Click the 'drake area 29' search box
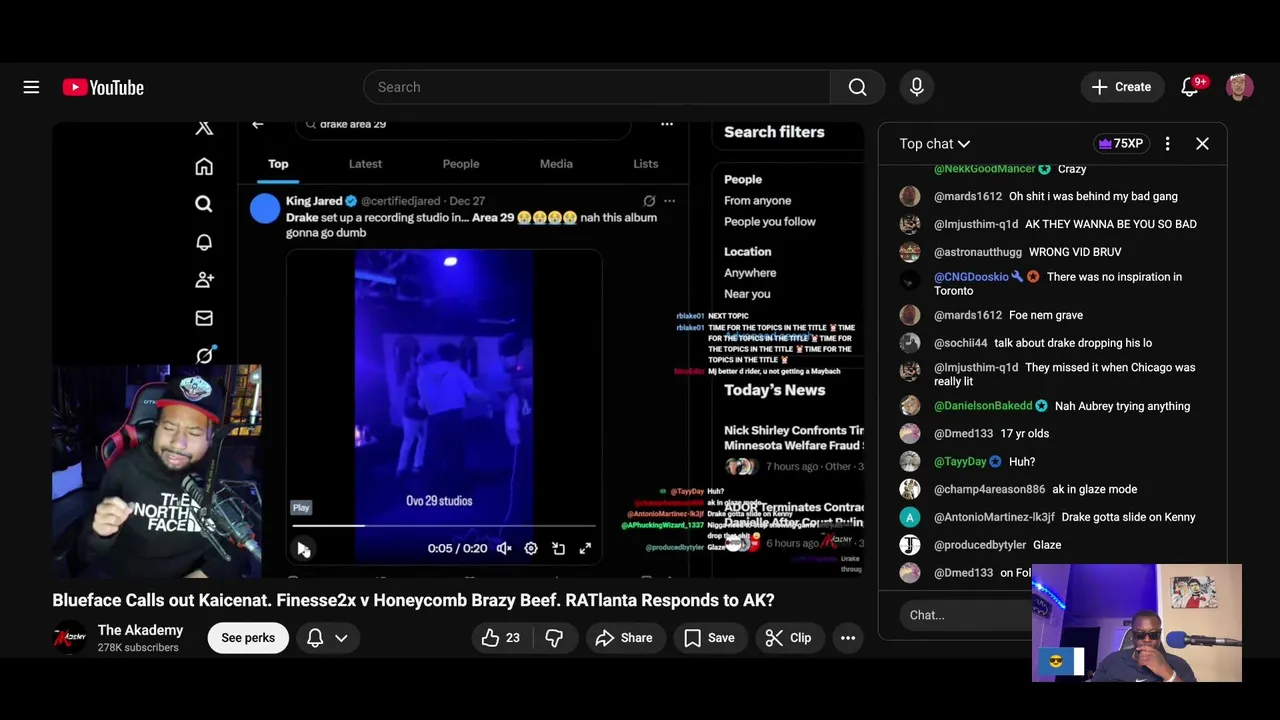Viewport: 1280px width, 720px height. tap(463, 125)
